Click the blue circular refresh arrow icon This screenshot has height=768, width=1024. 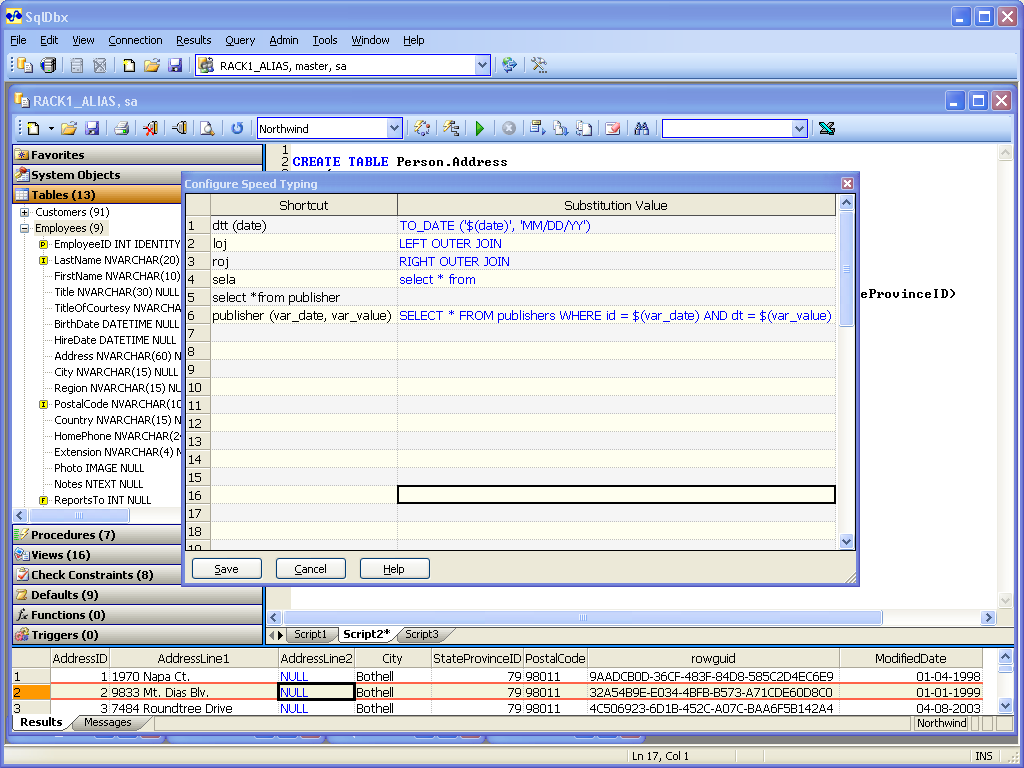[237, 128]
